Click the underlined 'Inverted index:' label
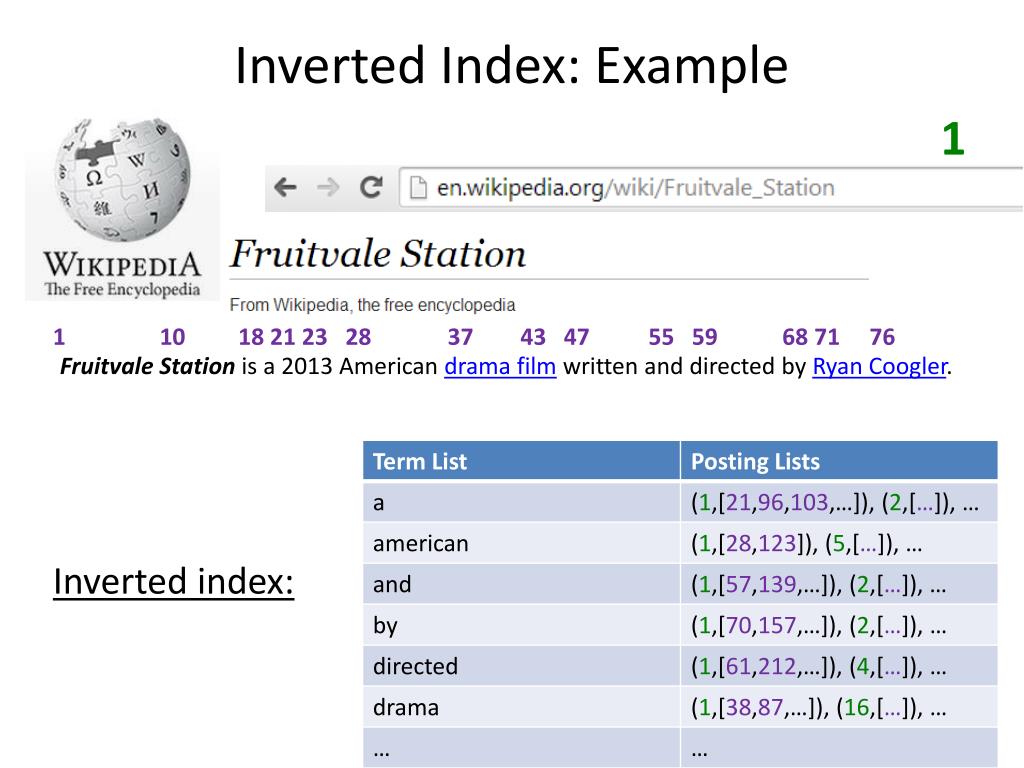Image resolution: width=1024 pixels, height=768 pixels. tap(173, 581)
